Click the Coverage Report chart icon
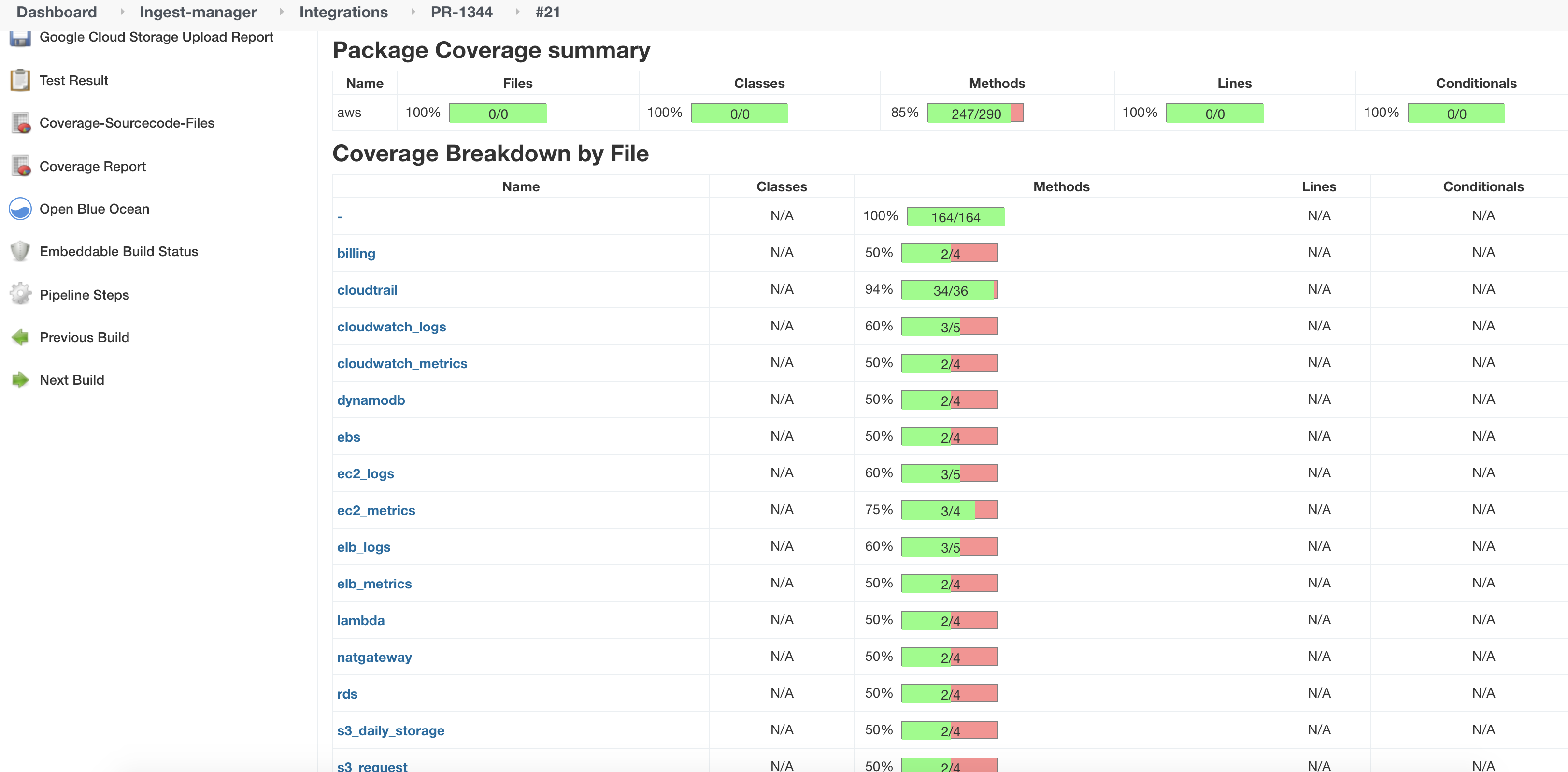The image size is (1568, 772). (21, 166)
